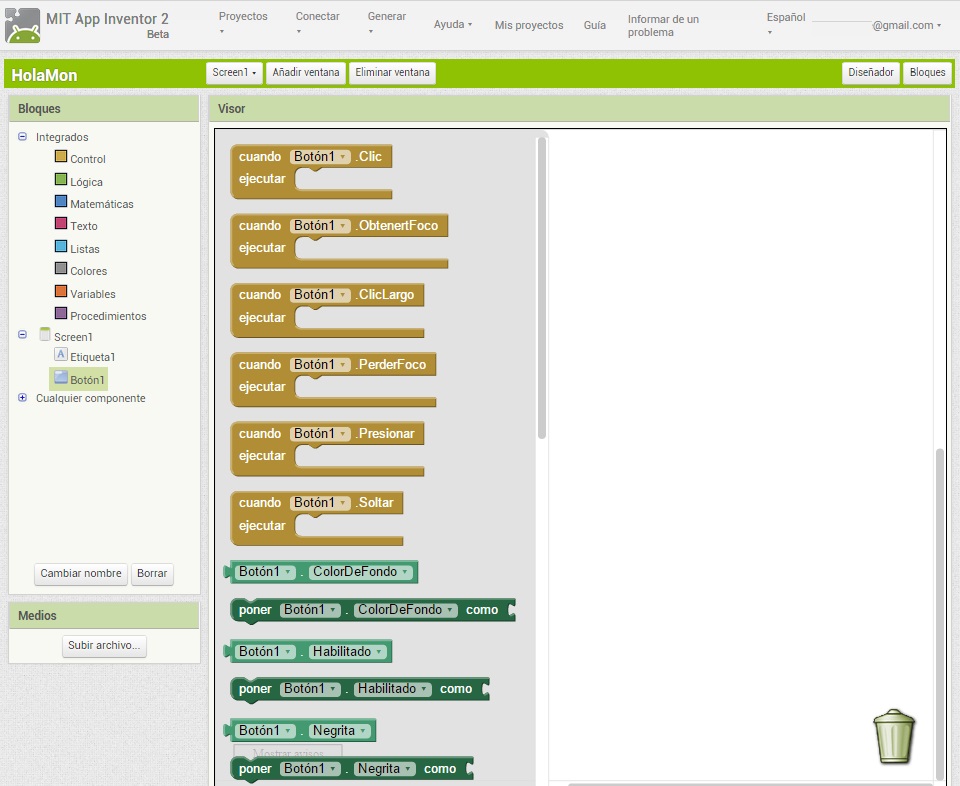This screenshot has height=786, width=960.
Task: Select the Control blocks color square
Action: 61,156
